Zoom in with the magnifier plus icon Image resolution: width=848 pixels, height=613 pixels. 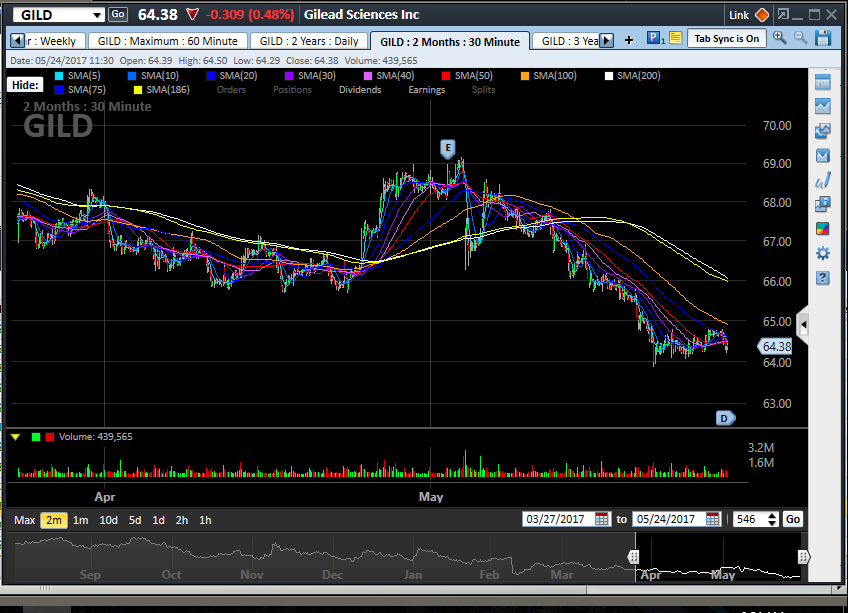[x=779, y=38]
